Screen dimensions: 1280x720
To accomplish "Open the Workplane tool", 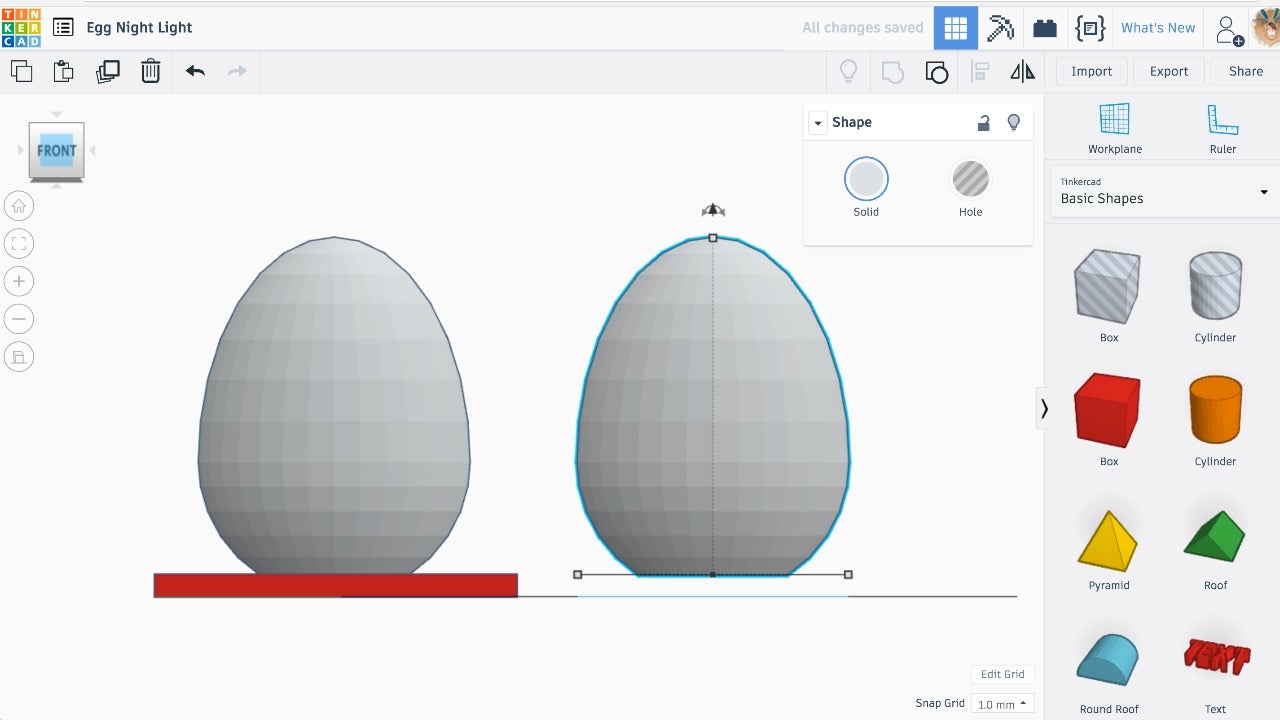I will (x=1114, y=128).
